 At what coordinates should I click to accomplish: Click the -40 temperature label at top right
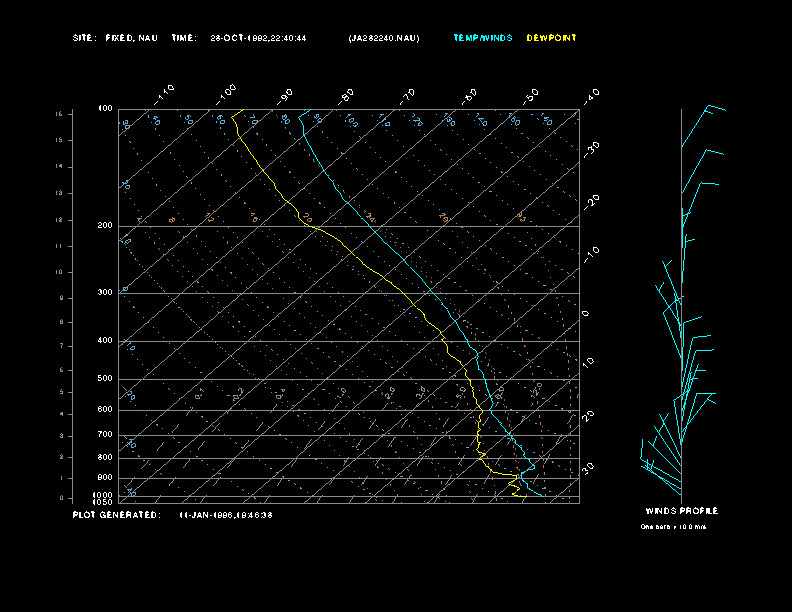(x=591, y=95)
